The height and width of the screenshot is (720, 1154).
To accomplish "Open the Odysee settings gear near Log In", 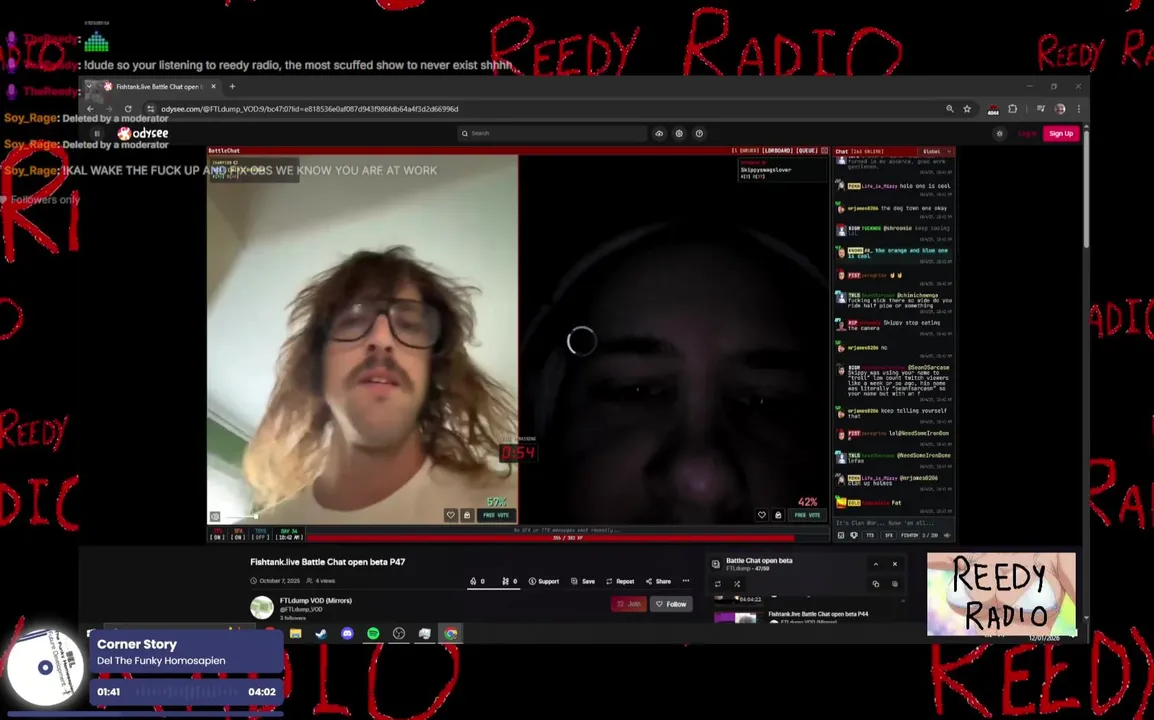I will click(999, 133).
